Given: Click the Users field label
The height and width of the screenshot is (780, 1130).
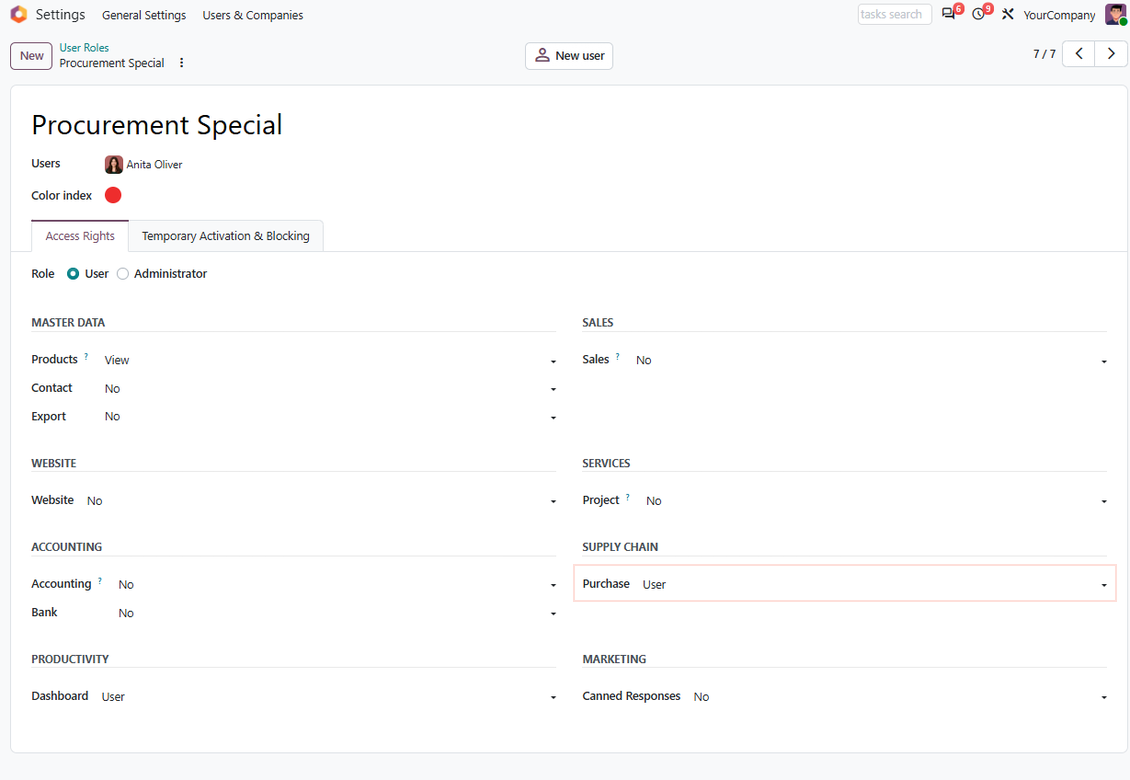Looking at the screenshot, I should (45, 164).
